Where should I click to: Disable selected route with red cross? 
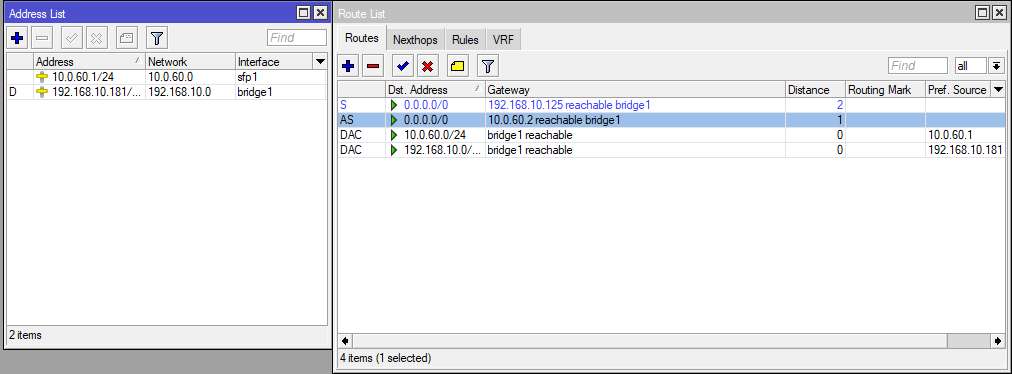(427, 66)
